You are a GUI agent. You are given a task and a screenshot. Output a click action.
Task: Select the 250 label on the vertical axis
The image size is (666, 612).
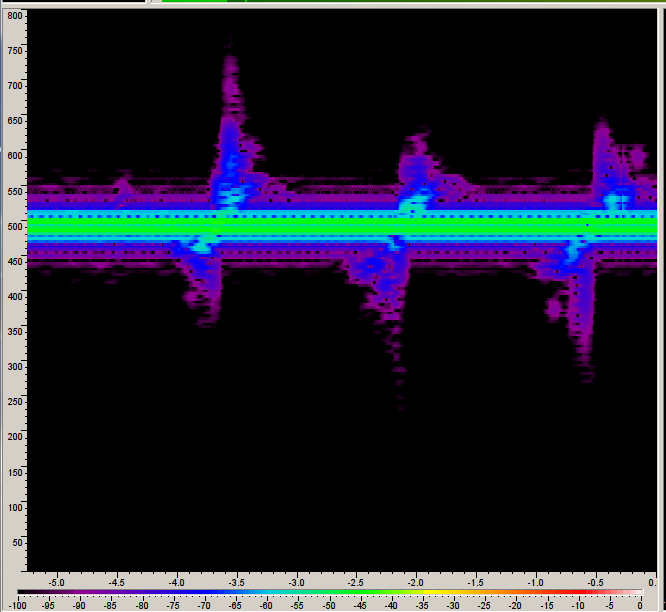(x=15, y=402)
